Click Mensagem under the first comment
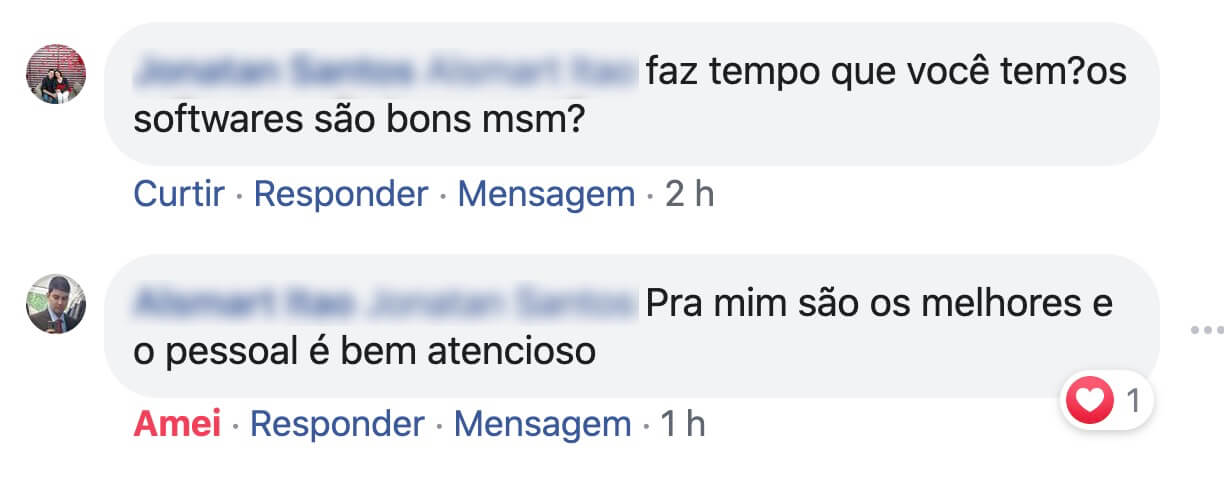1224x488 pixels. [546, 194]
